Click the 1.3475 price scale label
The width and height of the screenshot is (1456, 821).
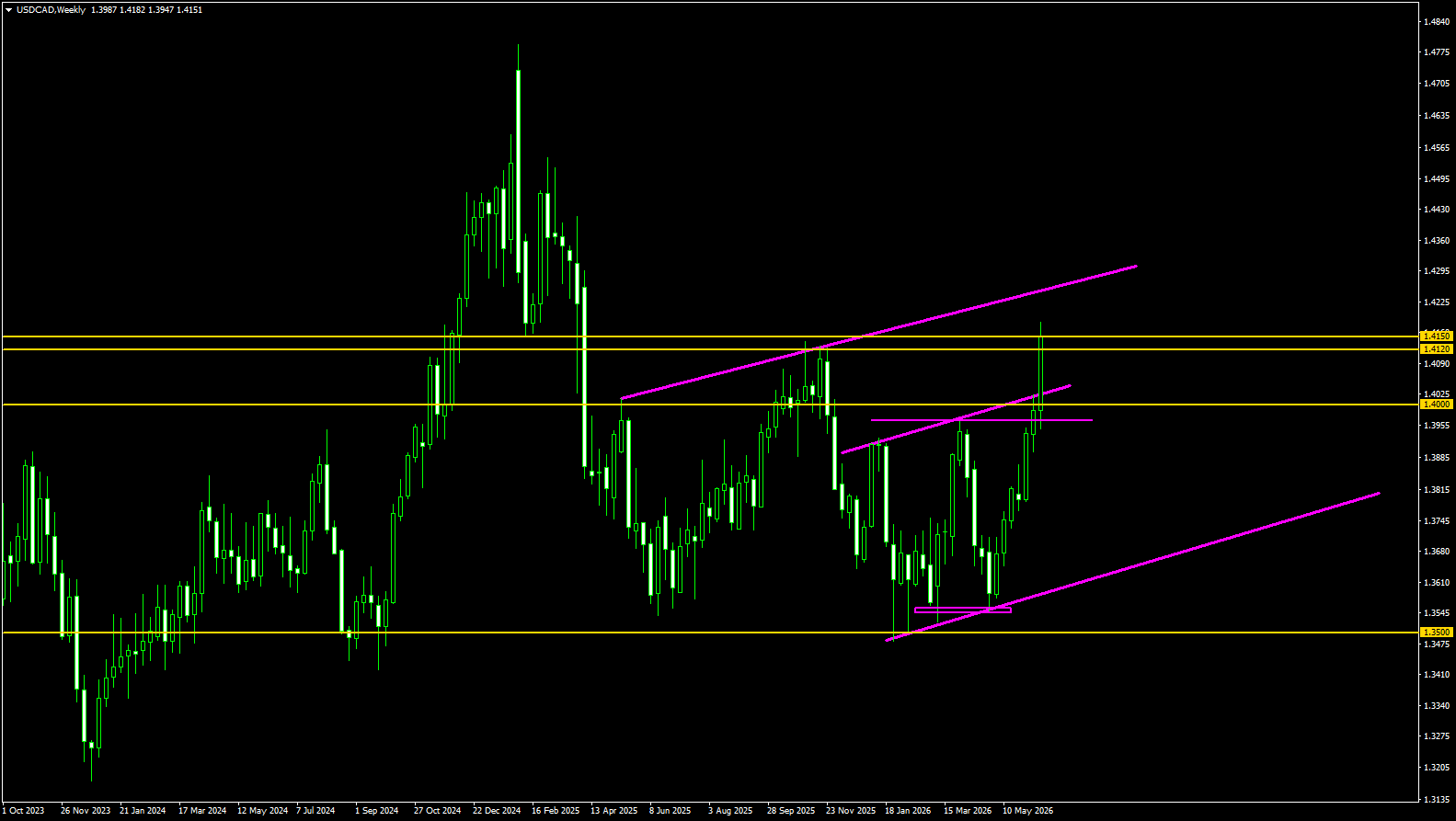pyautogui.click(x=1437, y=644)
